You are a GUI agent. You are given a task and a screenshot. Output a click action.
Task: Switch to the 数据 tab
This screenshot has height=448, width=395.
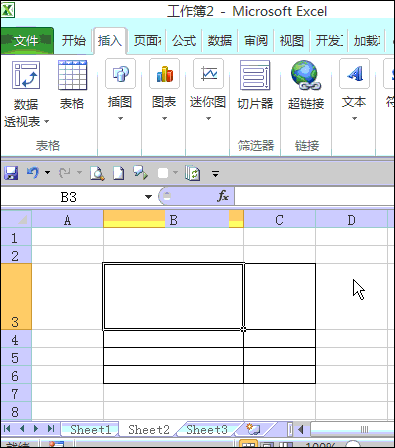coord(220,41)
